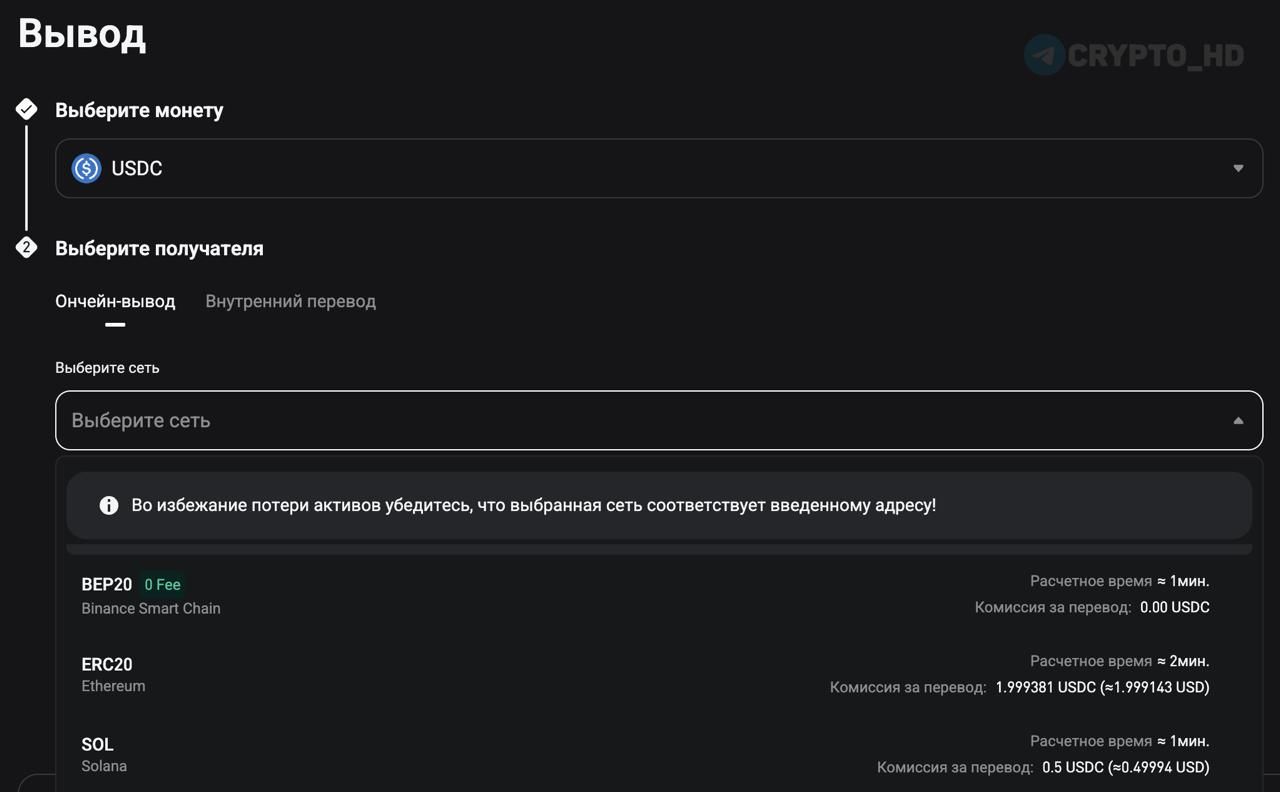This screenshot has height=792, width=1280.
Task: Switch to Ончейн-вывод tab
Action: point(115,301)
